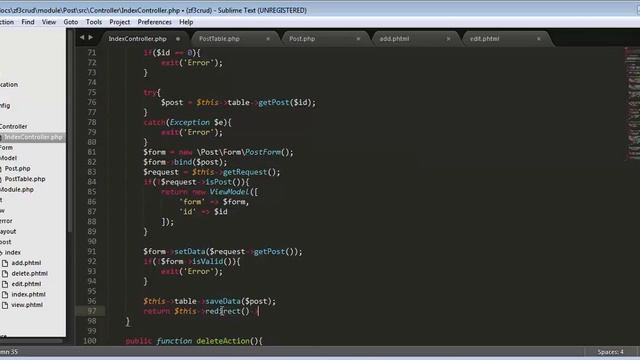Click the next tab arrow
This screenshot has height=360, width=640.
click(x=91, y=38)
